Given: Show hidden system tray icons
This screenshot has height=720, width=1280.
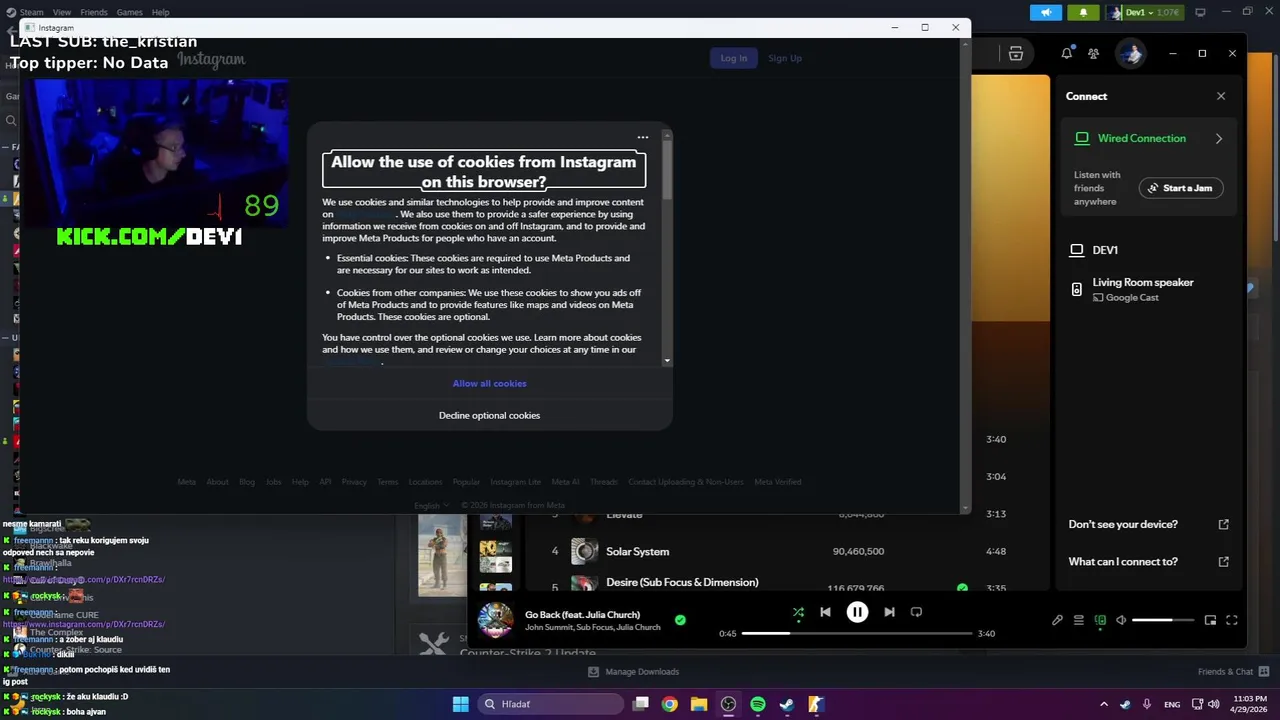Looking at the screenshot, I should point(1104,704).
